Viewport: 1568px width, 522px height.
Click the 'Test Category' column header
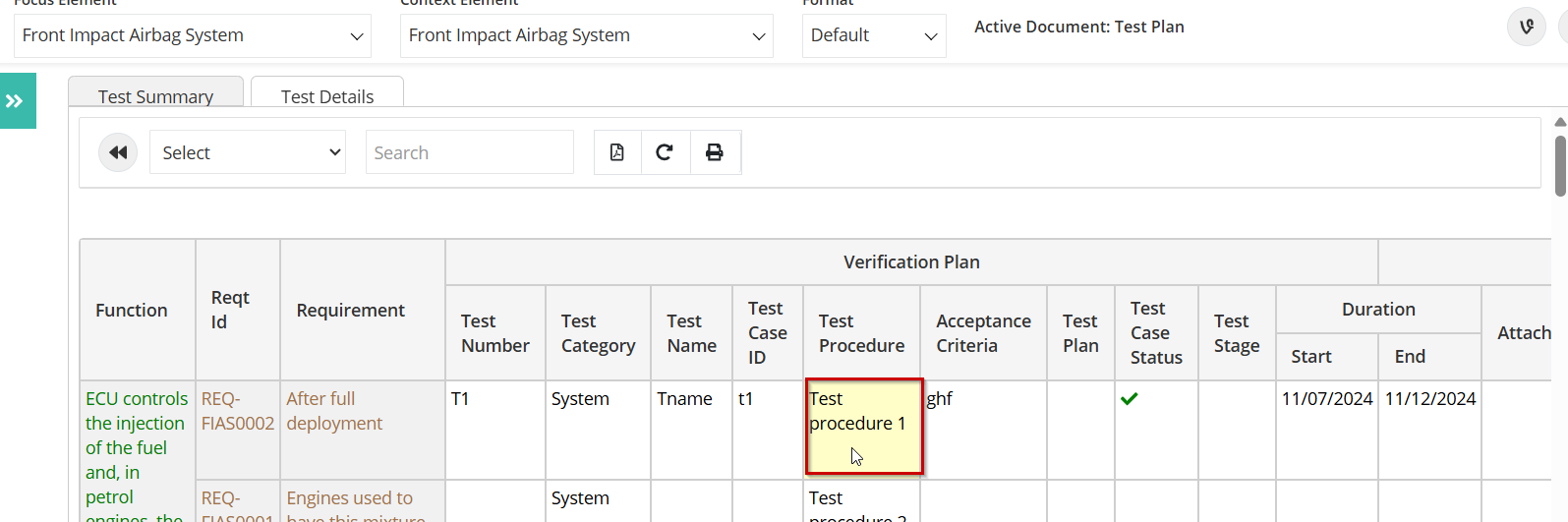[598, 333]
